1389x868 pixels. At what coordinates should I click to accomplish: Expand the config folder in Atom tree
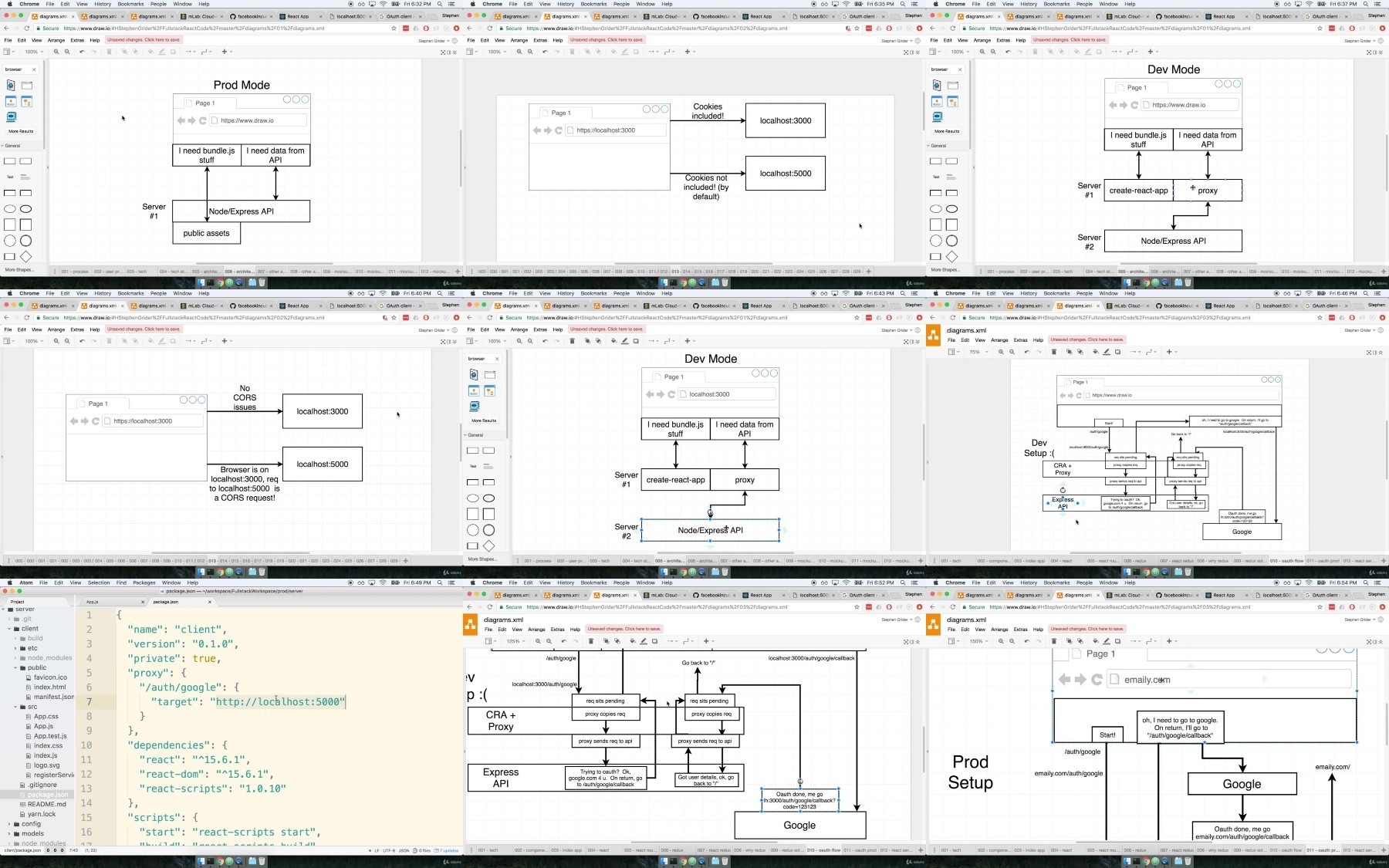click(9, 824)
